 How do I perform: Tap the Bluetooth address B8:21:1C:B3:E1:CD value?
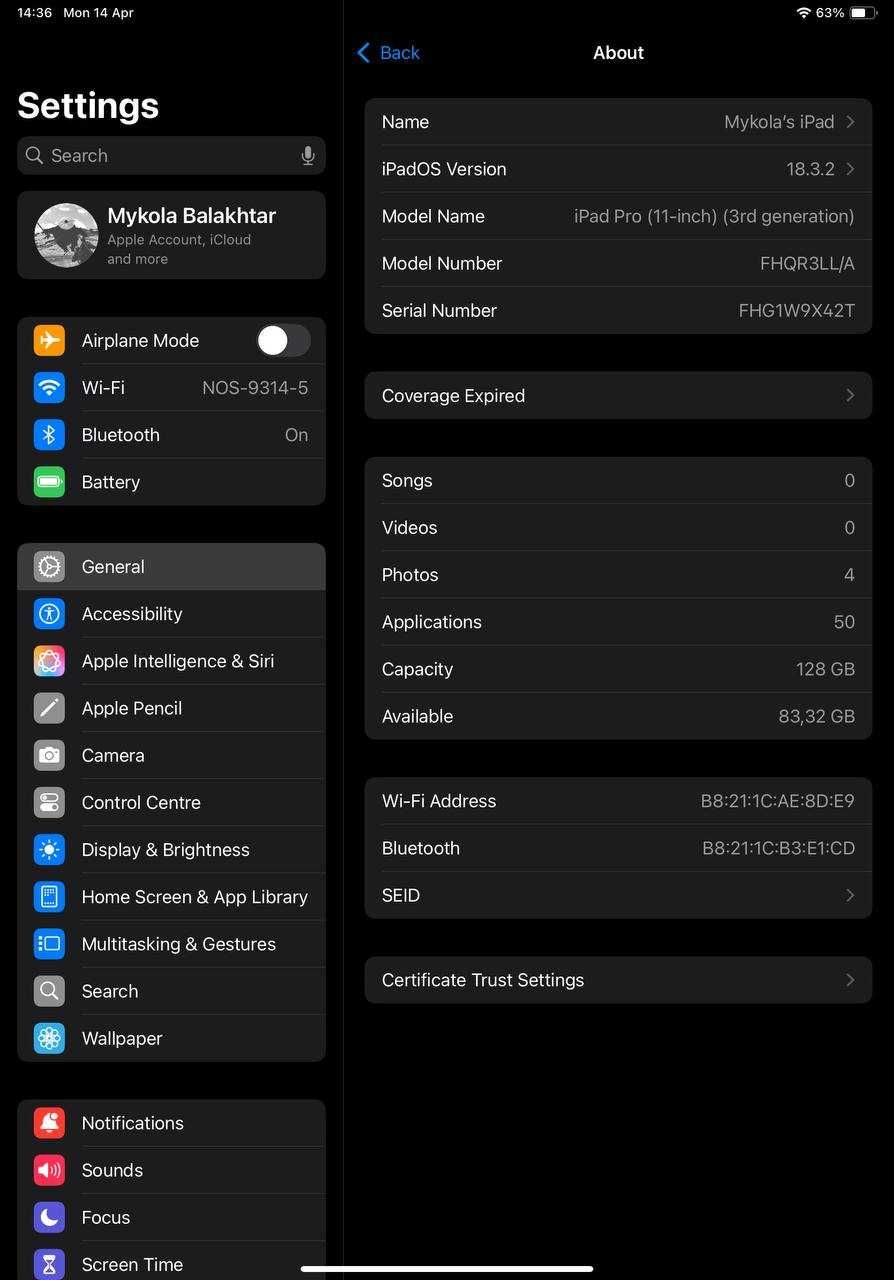pyautogui.click(x=778, y=848)
